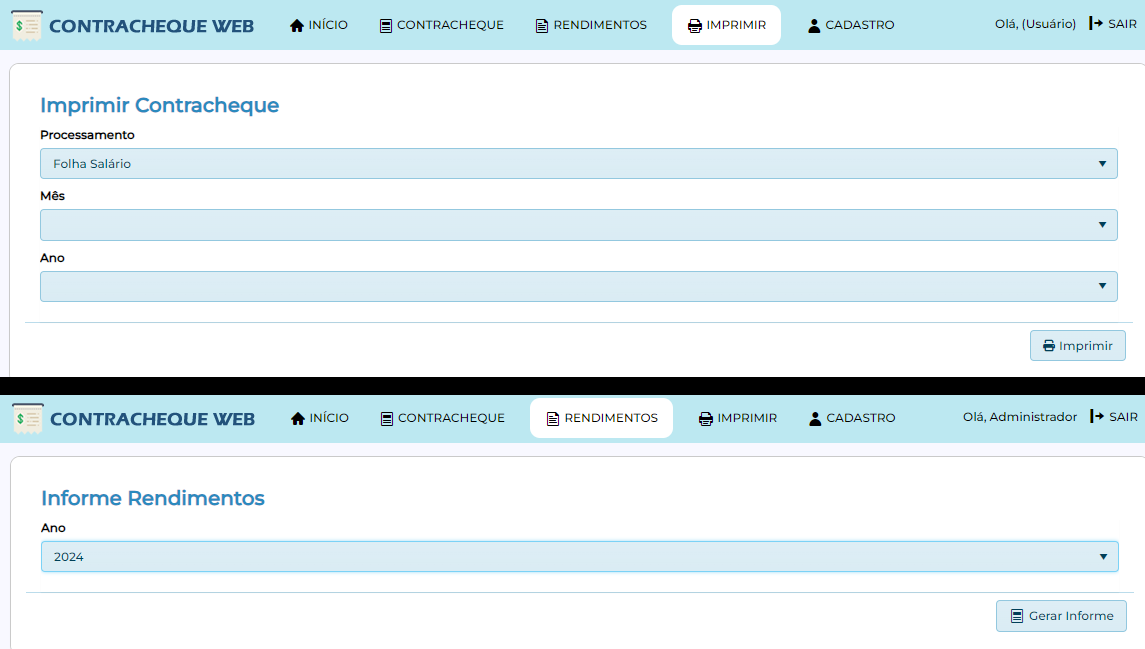Click the printer icon on the highlighted IMPRIMIR tab

pyautogui.click(x=695, y=25)
